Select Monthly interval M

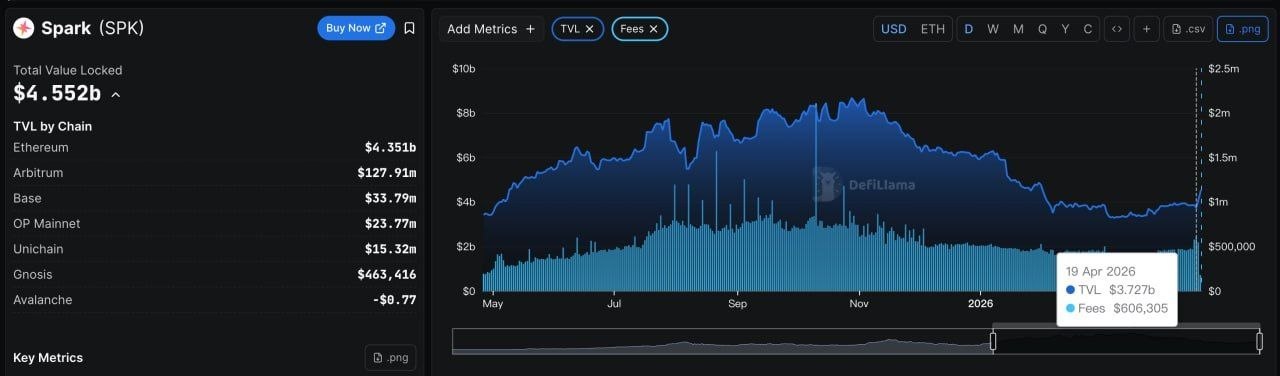1018,29
